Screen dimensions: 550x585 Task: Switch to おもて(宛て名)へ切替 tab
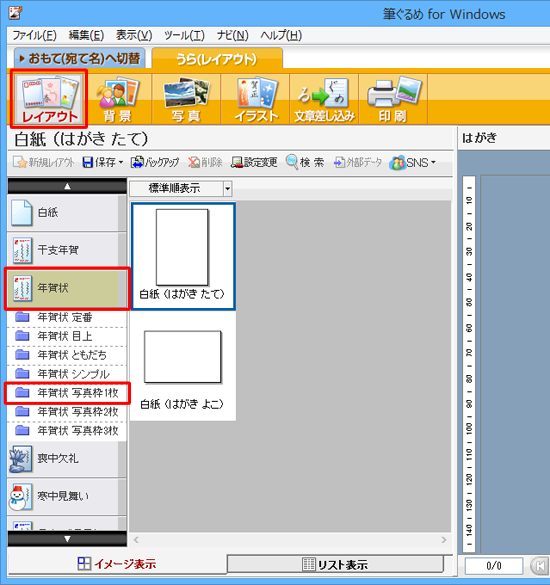(x=80, y=58)
